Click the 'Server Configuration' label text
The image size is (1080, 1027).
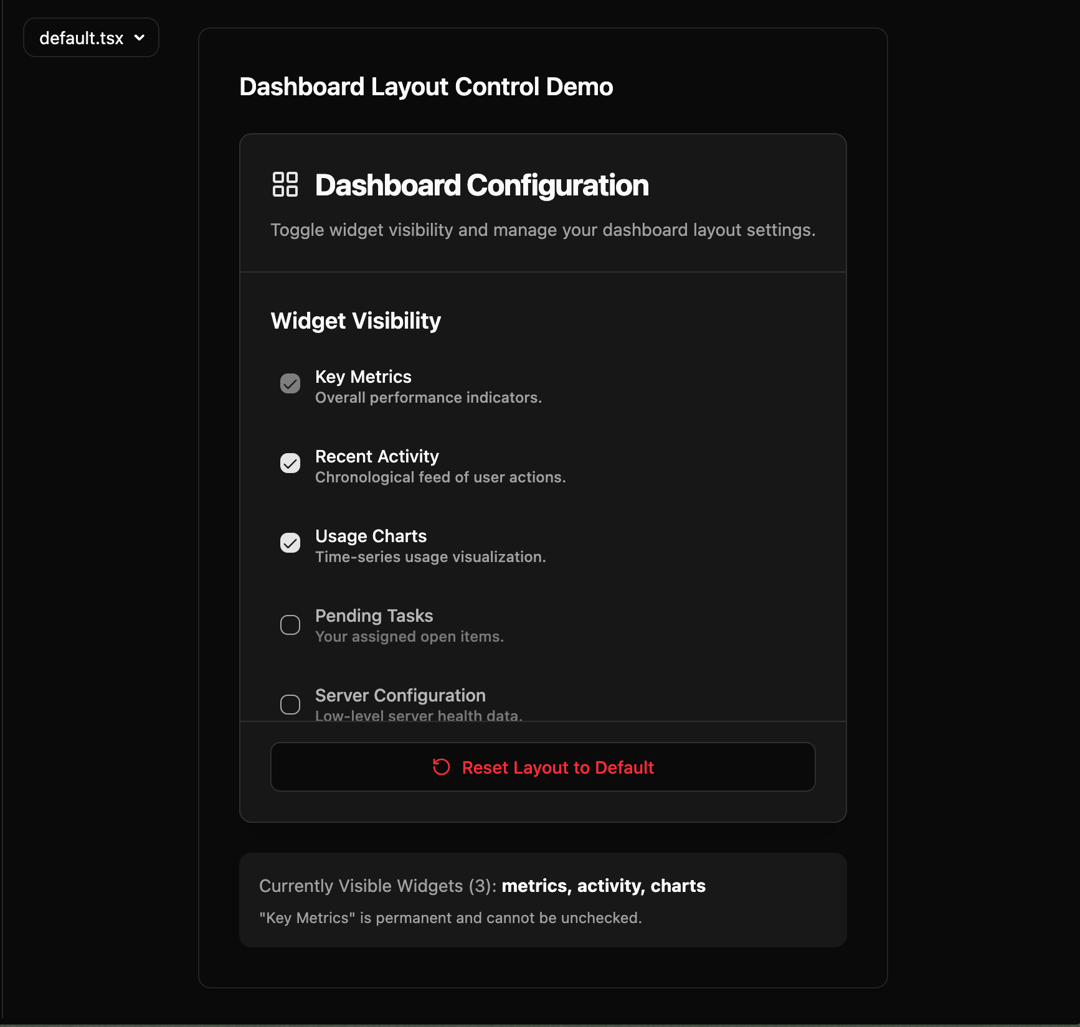tap(400, 695)
